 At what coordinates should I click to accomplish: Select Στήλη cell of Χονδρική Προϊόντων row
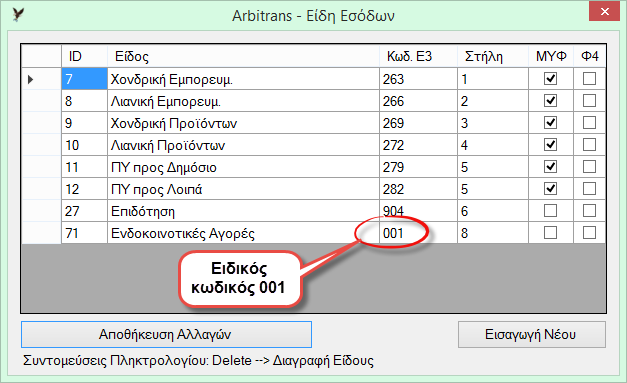click(493, 123)
